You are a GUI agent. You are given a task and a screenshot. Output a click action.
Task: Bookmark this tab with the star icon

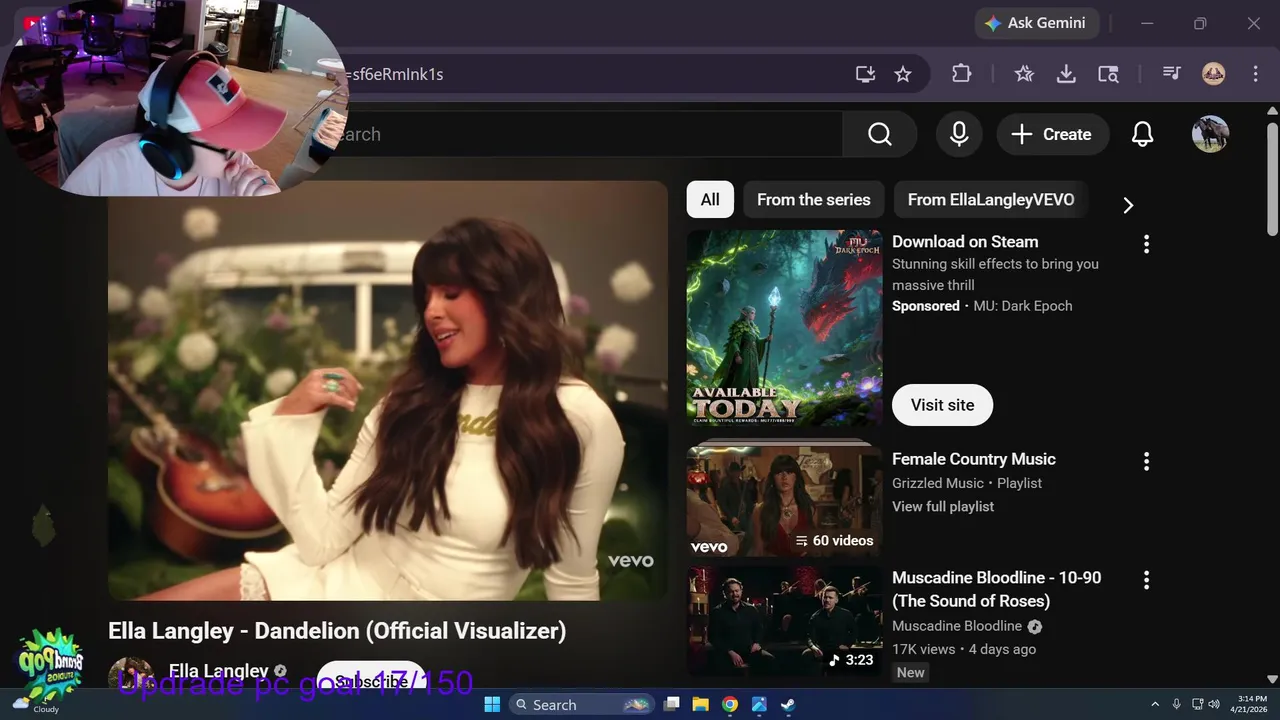point(903,74)
